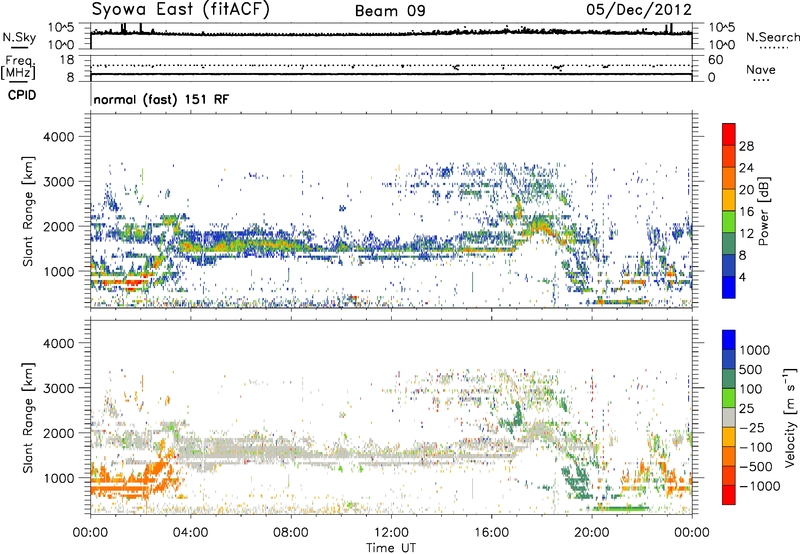Click the Power [dB] axis label
The height and width of the screenshot is (554, 800).
(x=763, y=211)
